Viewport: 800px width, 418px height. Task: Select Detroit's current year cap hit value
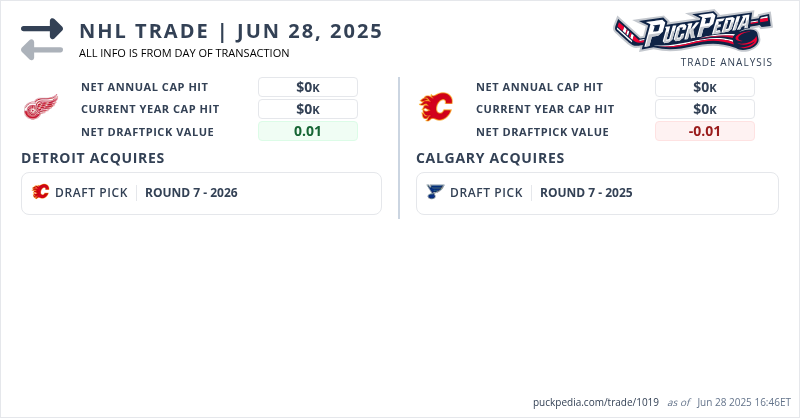pyautogui.click(x=307, y=109)
